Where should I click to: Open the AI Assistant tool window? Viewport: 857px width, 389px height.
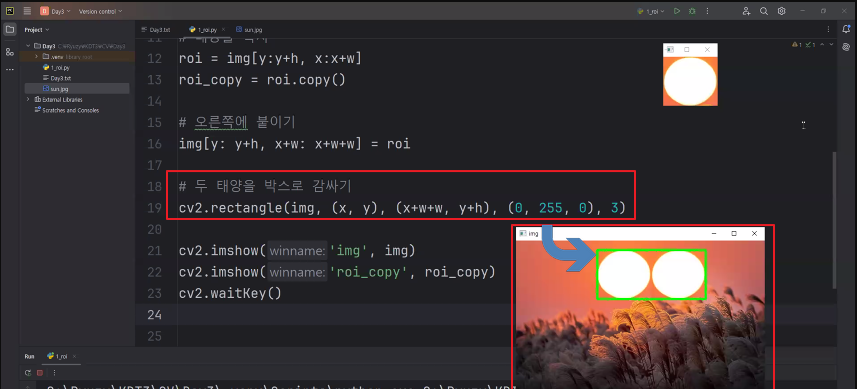coord(847,48)
